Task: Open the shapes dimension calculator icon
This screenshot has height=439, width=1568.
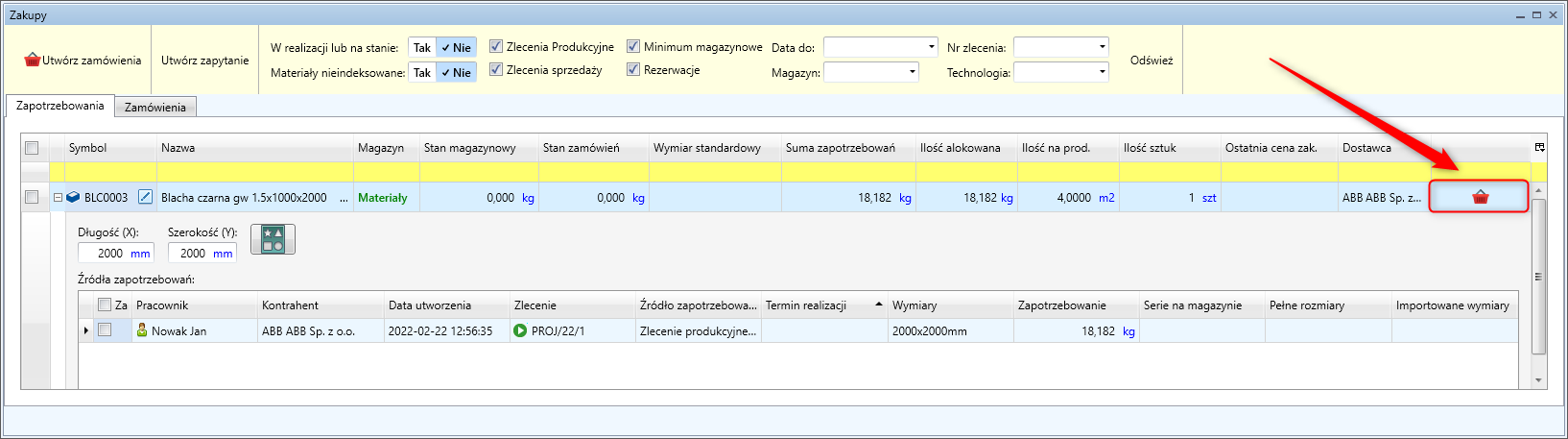Action: click(x=273, y=239)
